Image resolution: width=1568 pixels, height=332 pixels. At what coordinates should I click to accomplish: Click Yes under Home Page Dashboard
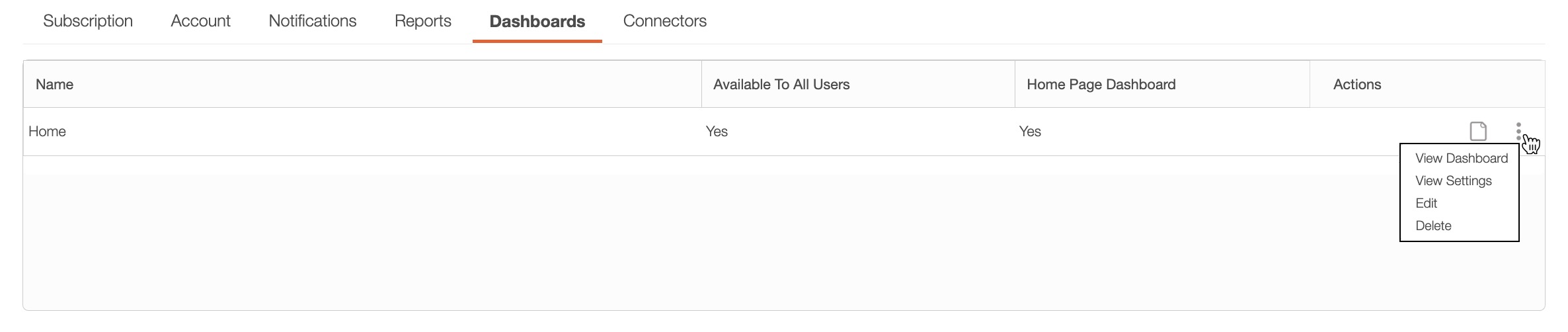click(1030, 132)
